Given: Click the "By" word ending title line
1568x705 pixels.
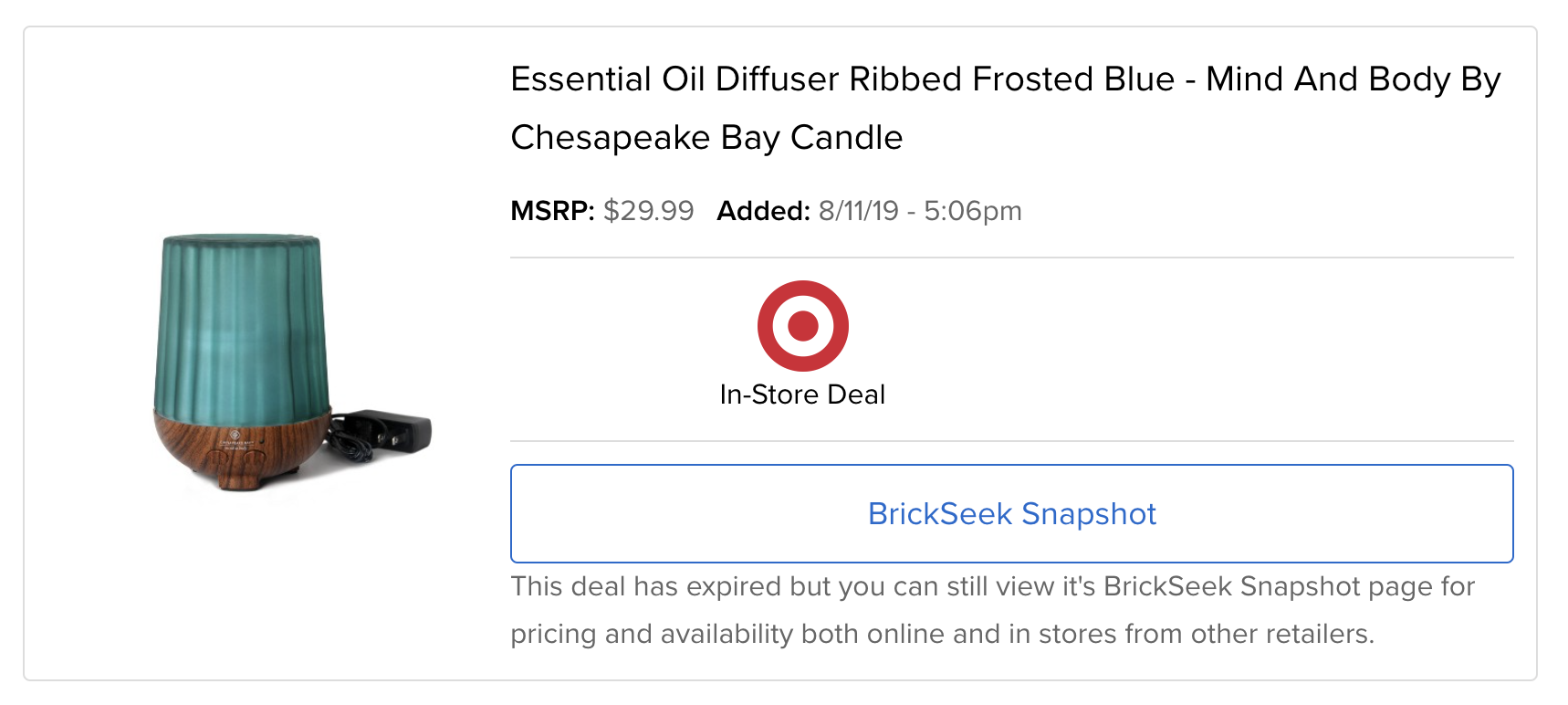Looking at the screenshot, I should 1480,79.
